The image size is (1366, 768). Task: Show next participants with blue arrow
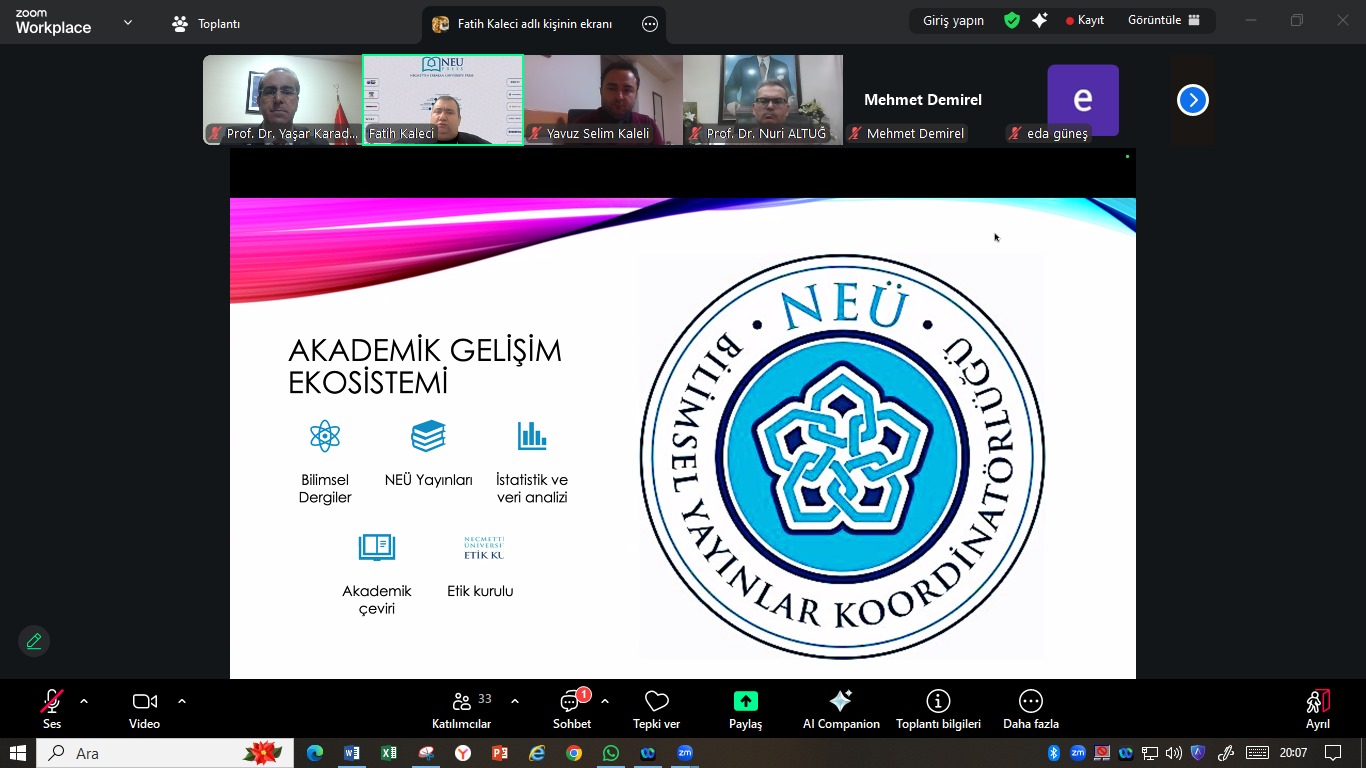(1192, 100)
